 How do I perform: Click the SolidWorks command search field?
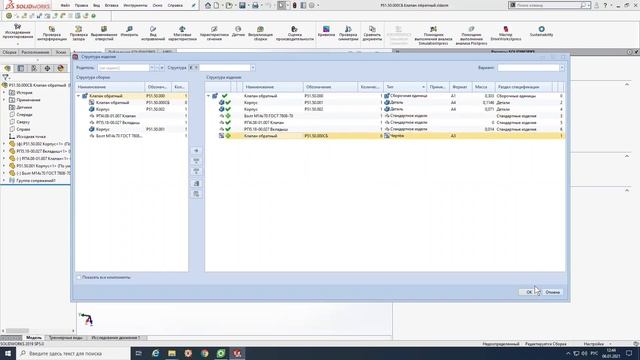click(548, 5)
